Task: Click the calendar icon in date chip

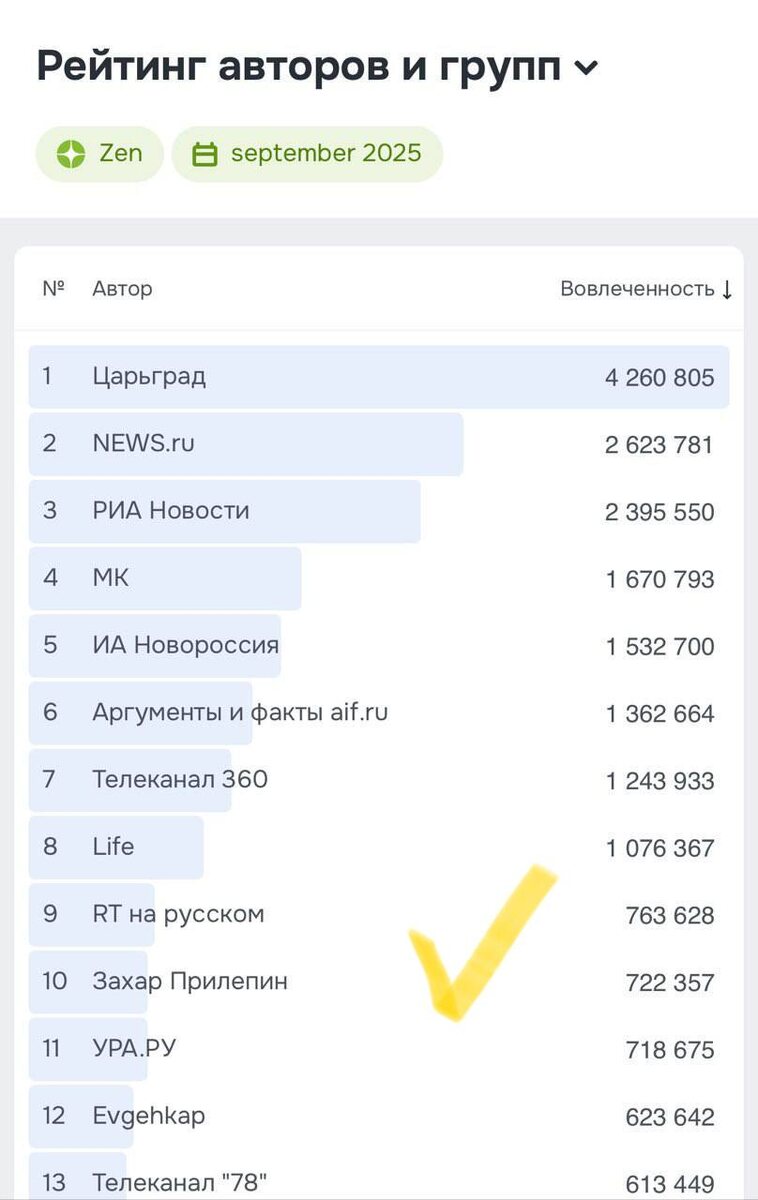Action: coord(204,154)
